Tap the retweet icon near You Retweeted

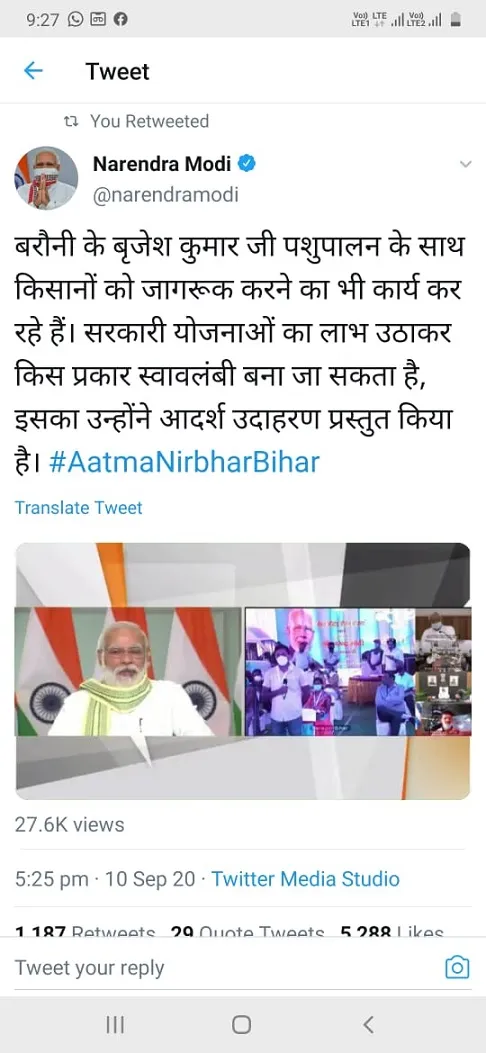70,122
